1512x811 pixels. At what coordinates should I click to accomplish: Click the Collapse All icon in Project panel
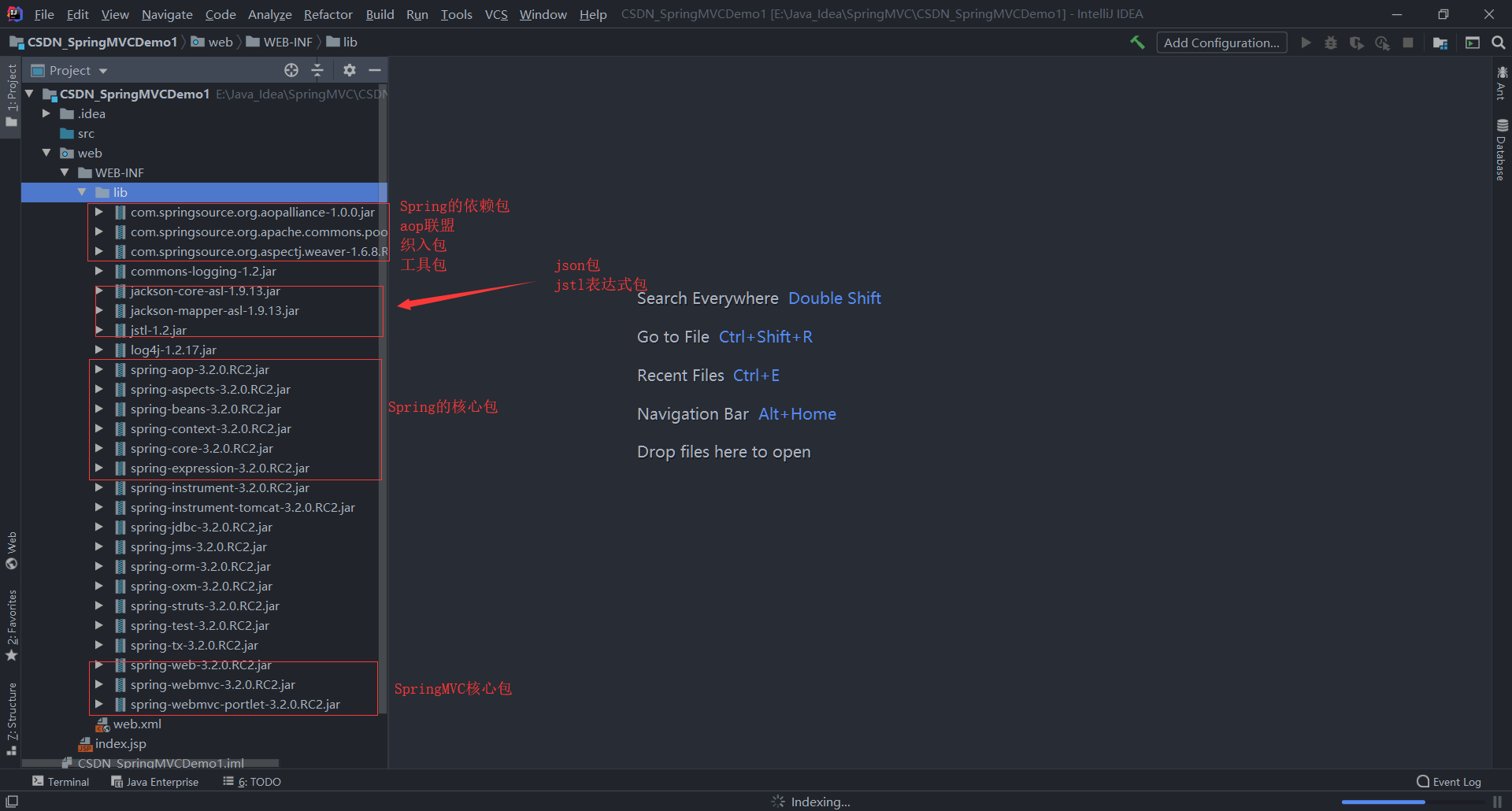(x=317, y=70)
